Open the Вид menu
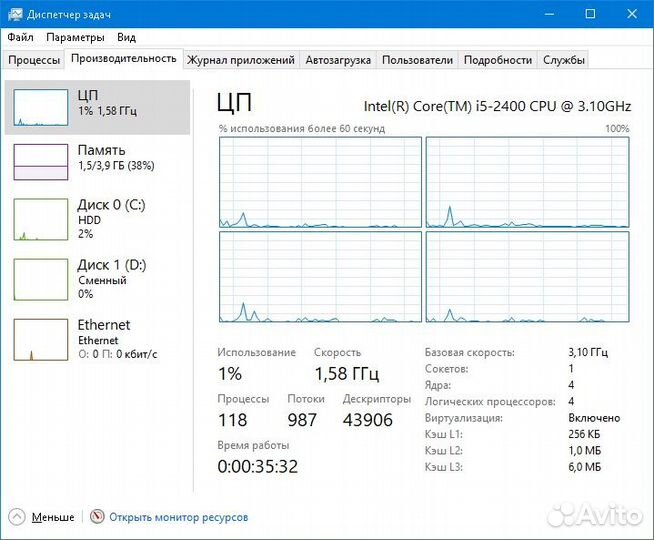Image resolution: width=654 pixels, height=540 pixels. [126, 37]
